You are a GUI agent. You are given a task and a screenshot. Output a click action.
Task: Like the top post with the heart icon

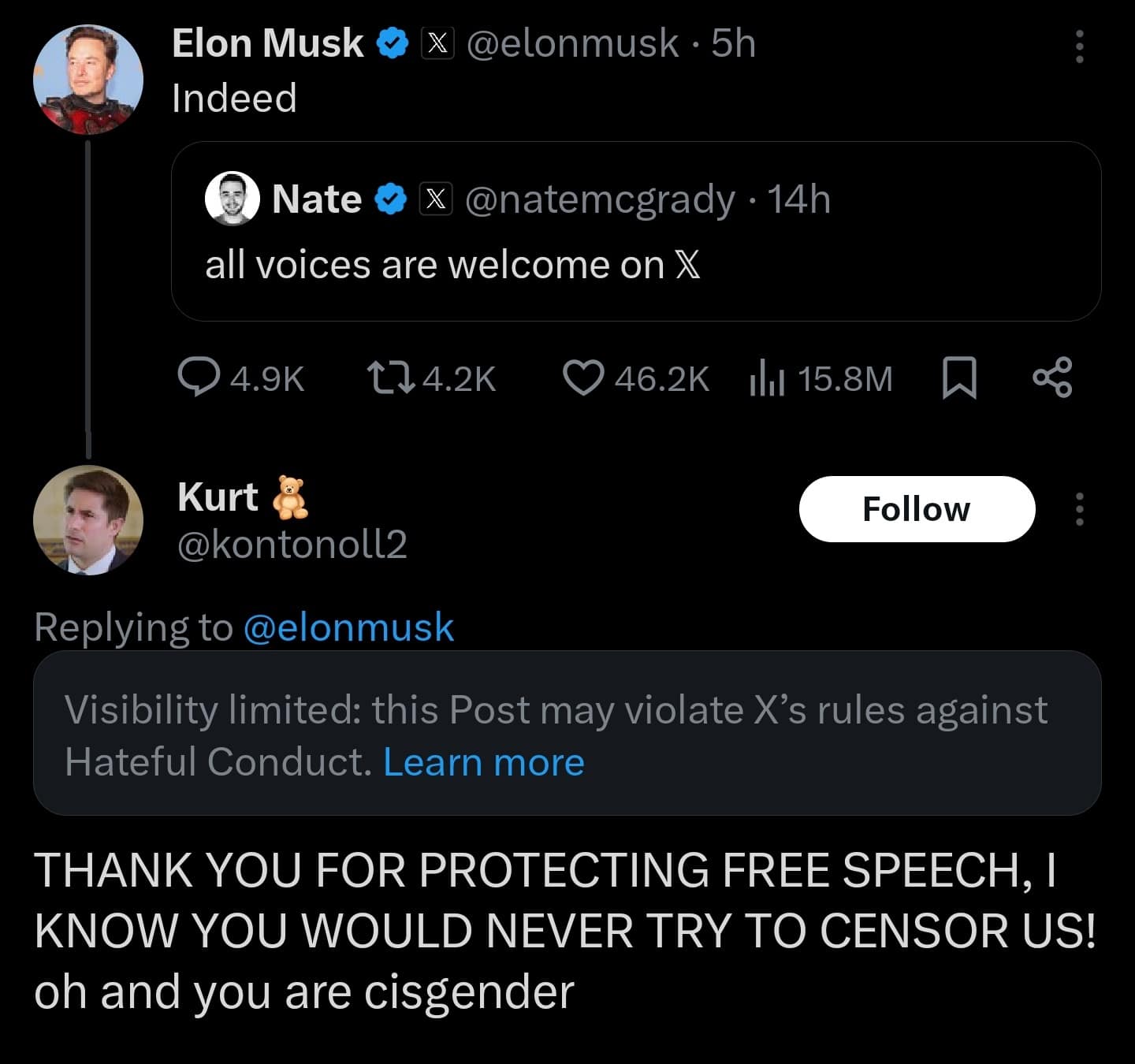[x=583, y=378]
